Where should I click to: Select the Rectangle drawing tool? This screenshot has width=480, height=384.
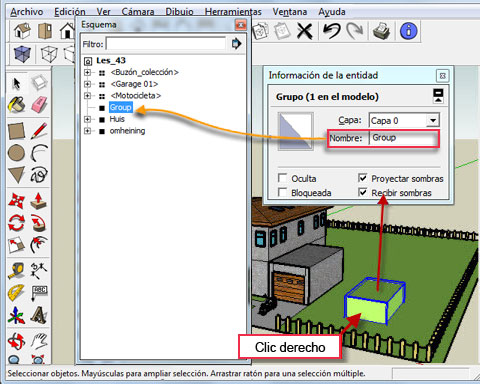tap(16, 131)
